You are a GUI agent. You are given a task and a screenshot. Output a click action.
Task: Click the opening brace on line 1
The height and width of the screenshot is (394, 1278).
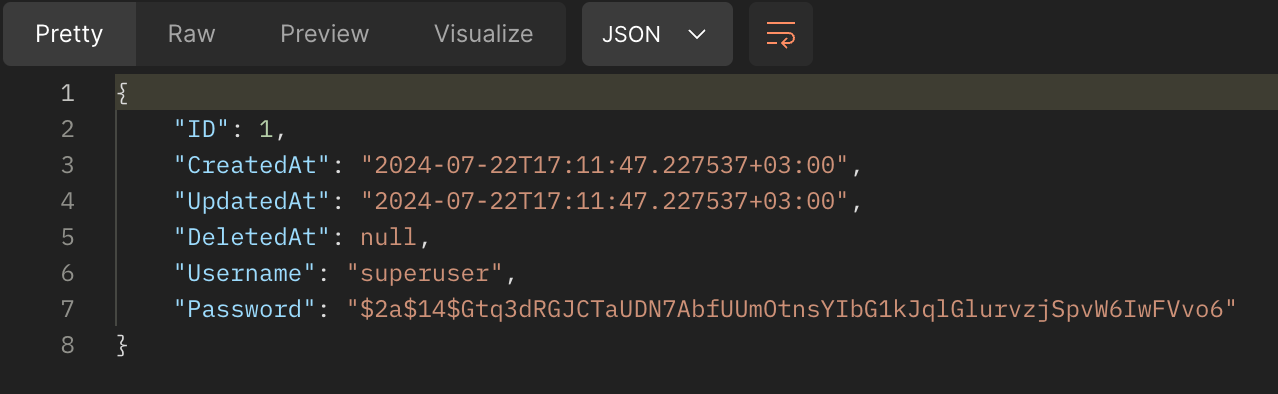(122, 93)
